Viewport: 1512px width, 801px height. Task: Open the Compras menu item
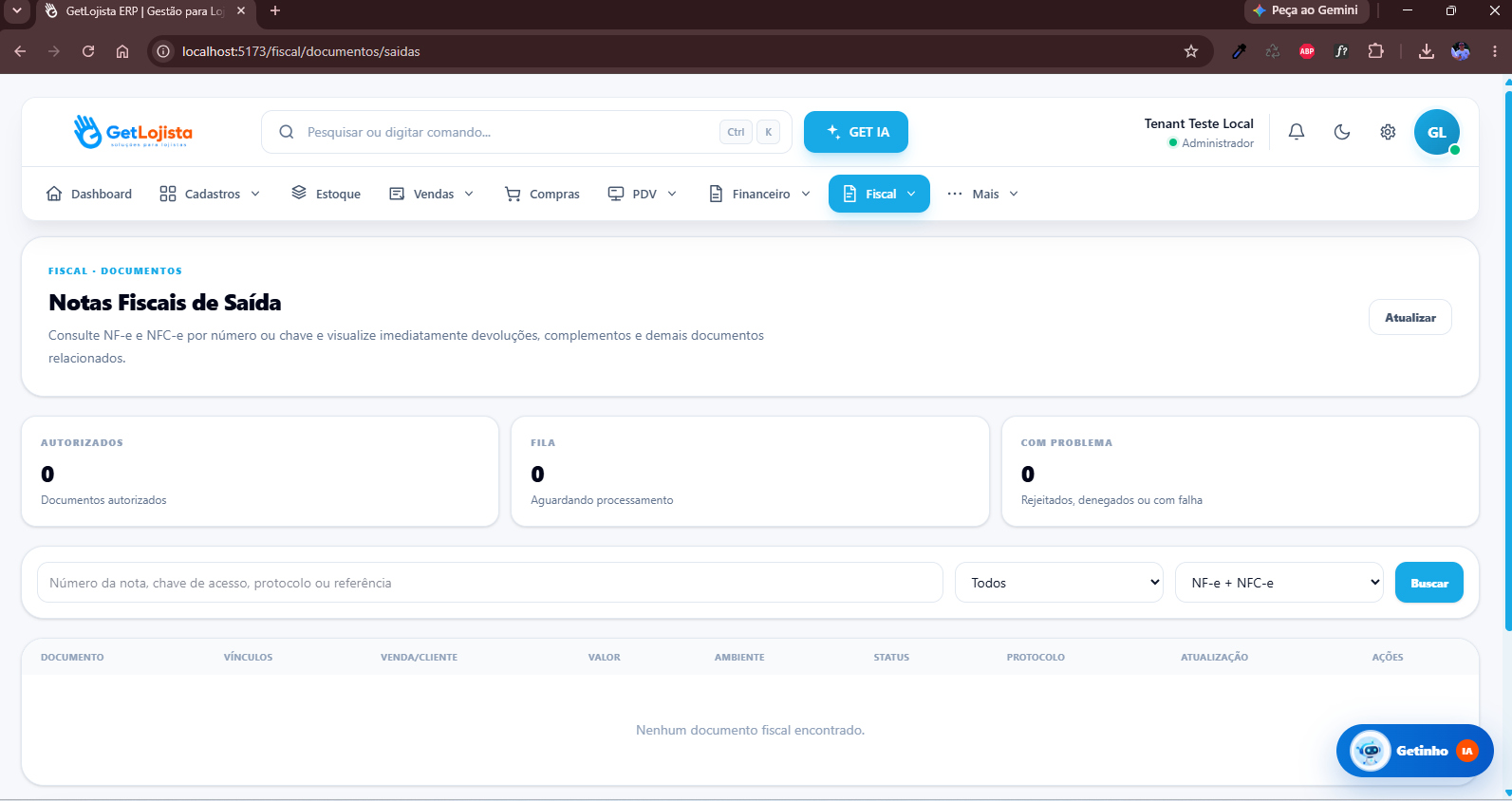[542, 194]
